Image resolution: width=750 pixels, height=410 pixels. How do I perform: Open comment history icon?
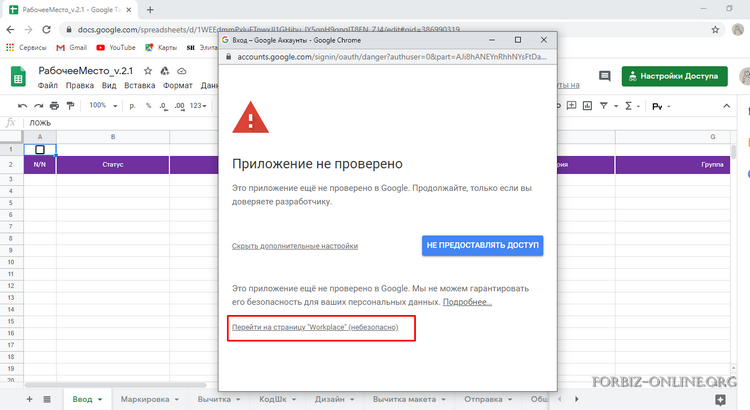605,76
